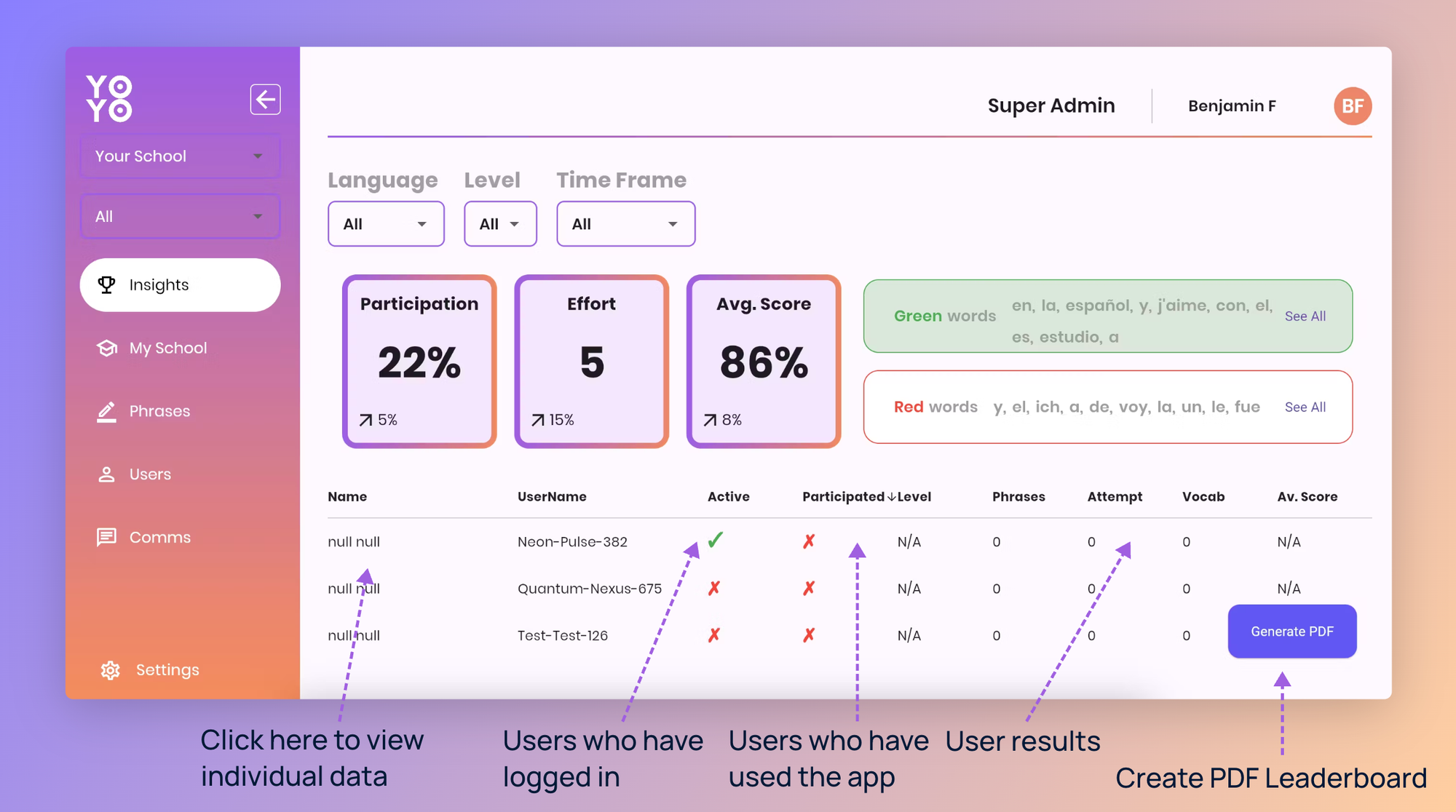Open the Your School dropdown
The width and height of the screenshot is (1456, 812).
click(x=180, y=156)
